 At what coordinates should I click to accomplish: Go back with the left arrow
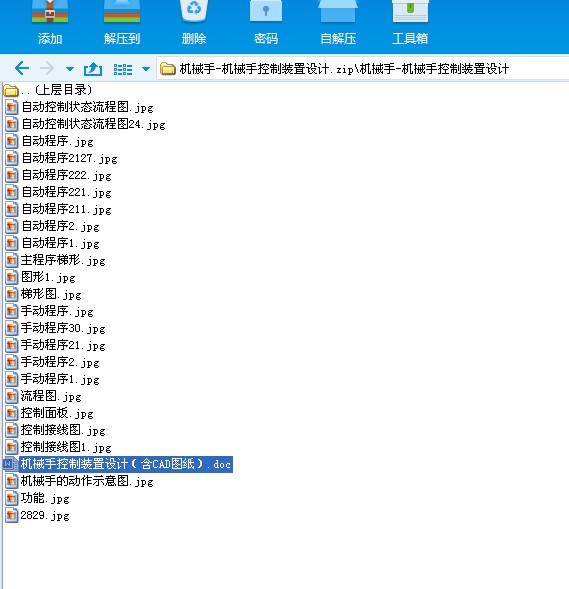(x=22, y=68)
